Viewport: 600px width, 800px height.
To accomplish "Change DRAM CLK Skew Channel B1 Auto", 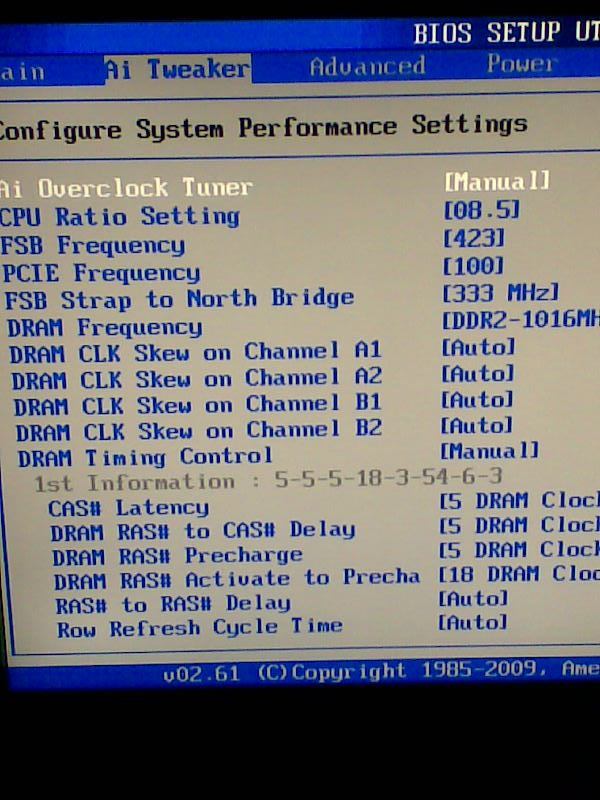I will (477, 399).
